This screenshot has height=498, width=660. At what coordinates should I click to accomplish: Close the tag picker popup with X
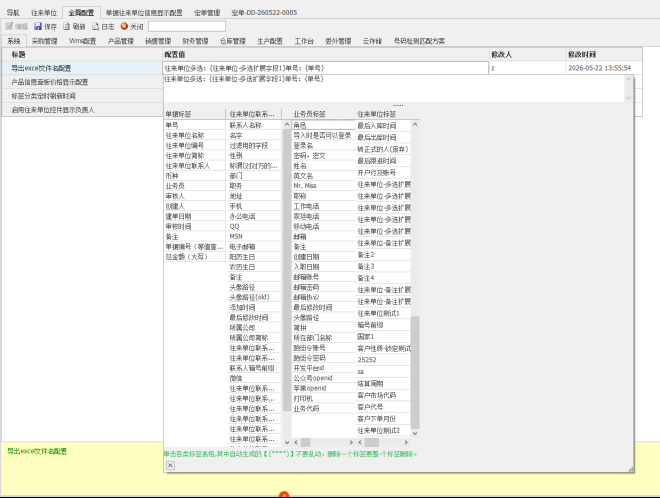pos(170,465)
